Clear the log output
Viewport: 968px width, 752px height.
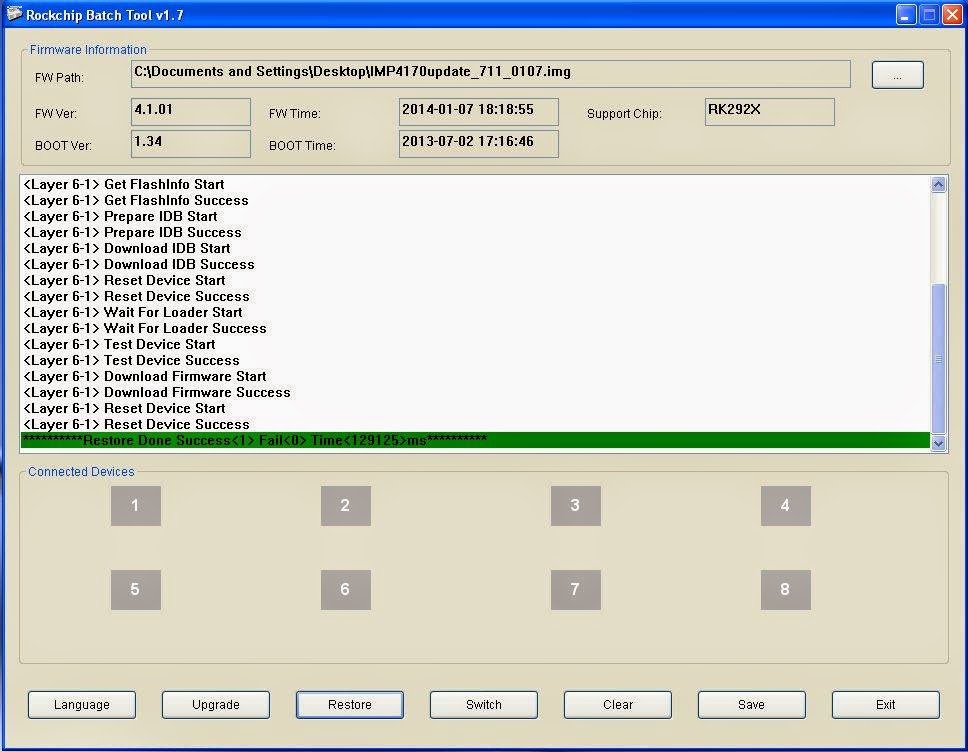click(x=617, y=704)
